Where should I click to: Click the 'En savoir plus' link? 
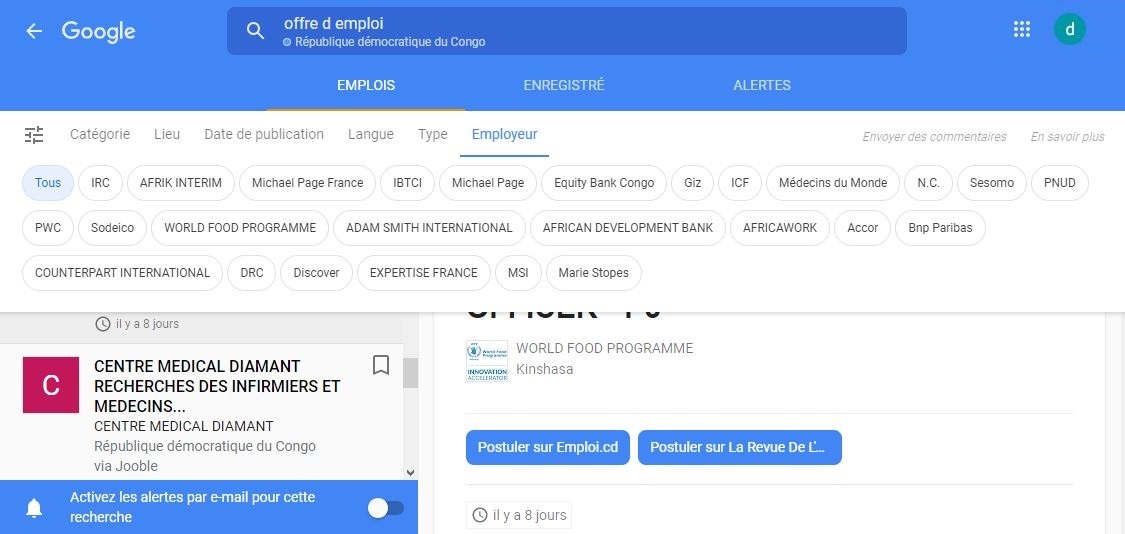(x=1068, y=136)
